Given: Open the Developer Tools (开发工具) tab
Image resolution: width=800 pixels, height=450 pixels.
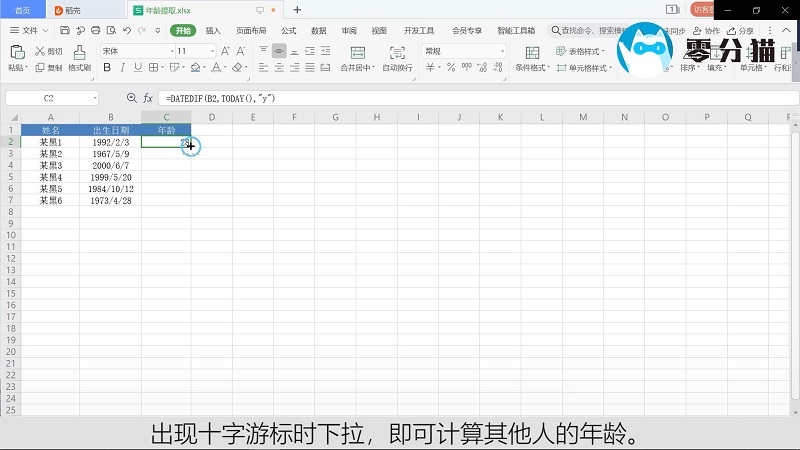Looking at the screenshot, I should pos(419,31).
